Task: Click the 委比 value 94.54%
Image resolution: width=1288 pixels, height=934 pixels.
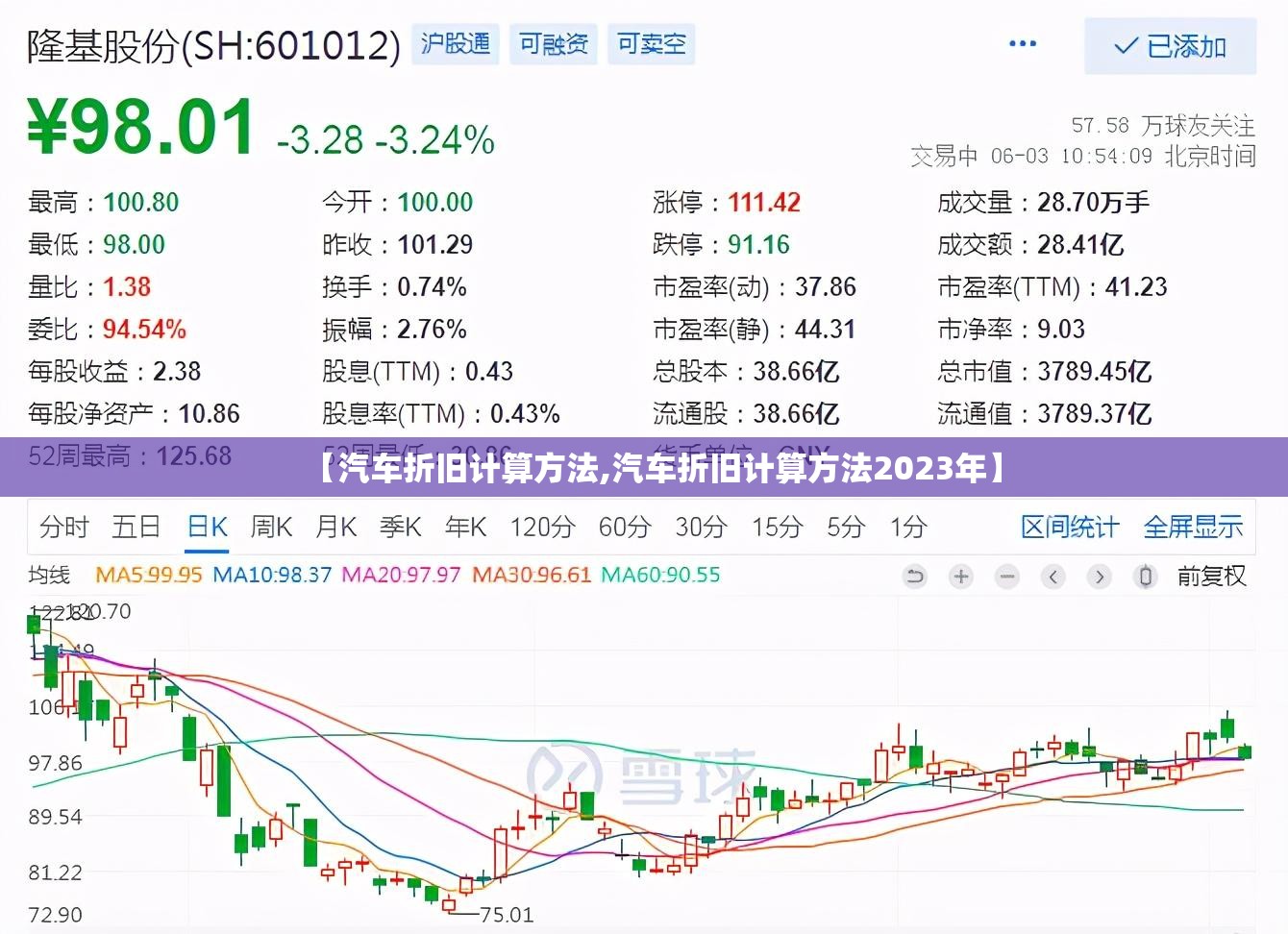Action: click(144, 329)
